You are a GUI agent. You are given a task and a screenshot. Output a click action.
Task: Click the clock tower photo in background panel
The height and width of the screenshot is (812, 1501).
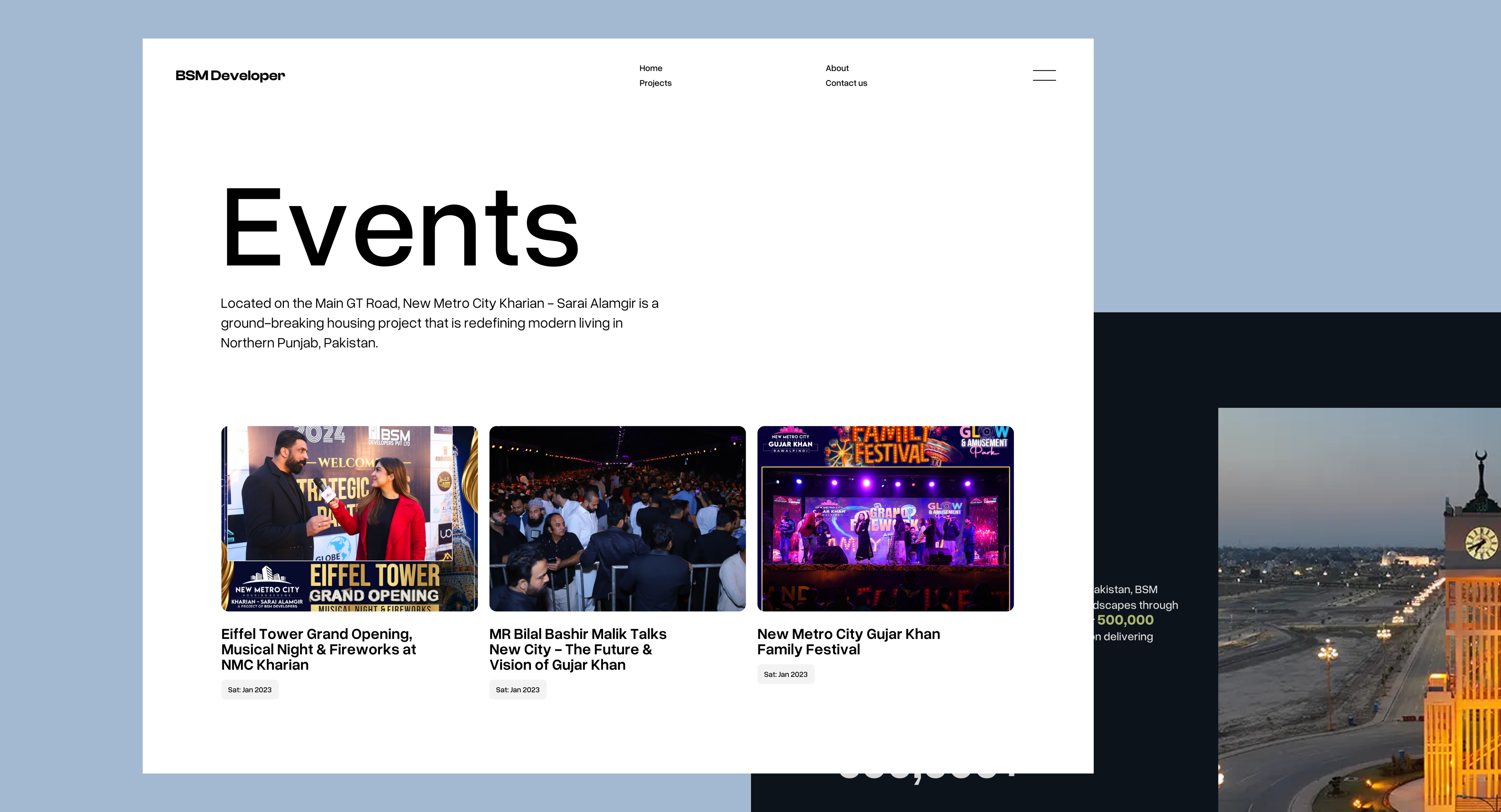click(x=1359, y=610)
